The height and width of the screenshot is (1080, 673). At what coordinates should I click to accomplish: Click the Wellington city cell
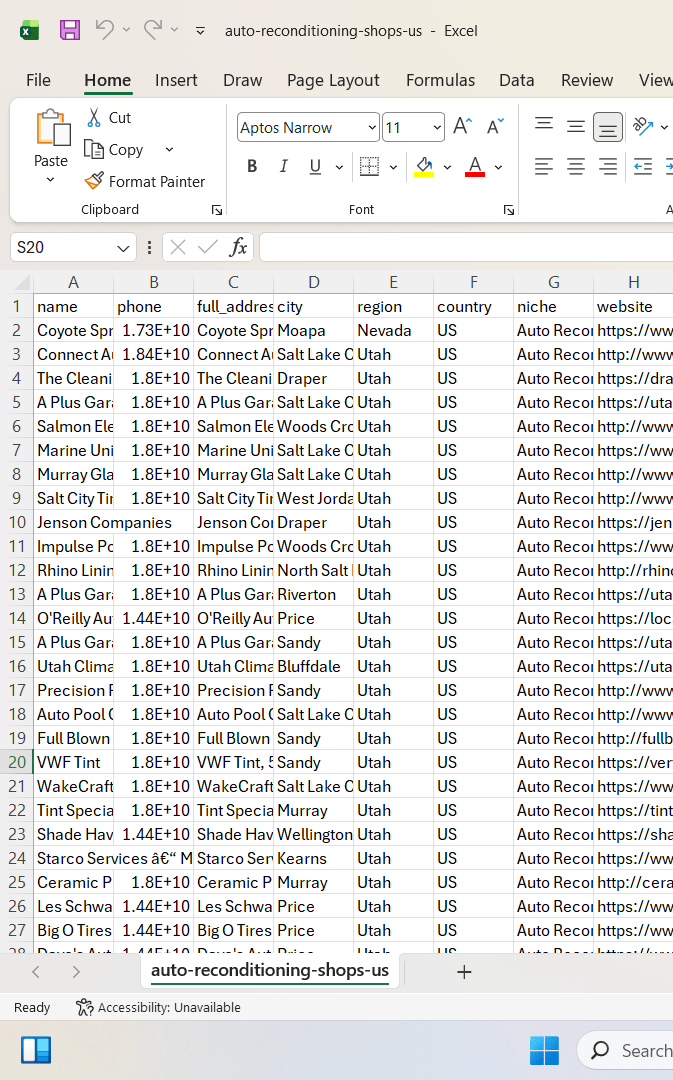pos(313,835)
